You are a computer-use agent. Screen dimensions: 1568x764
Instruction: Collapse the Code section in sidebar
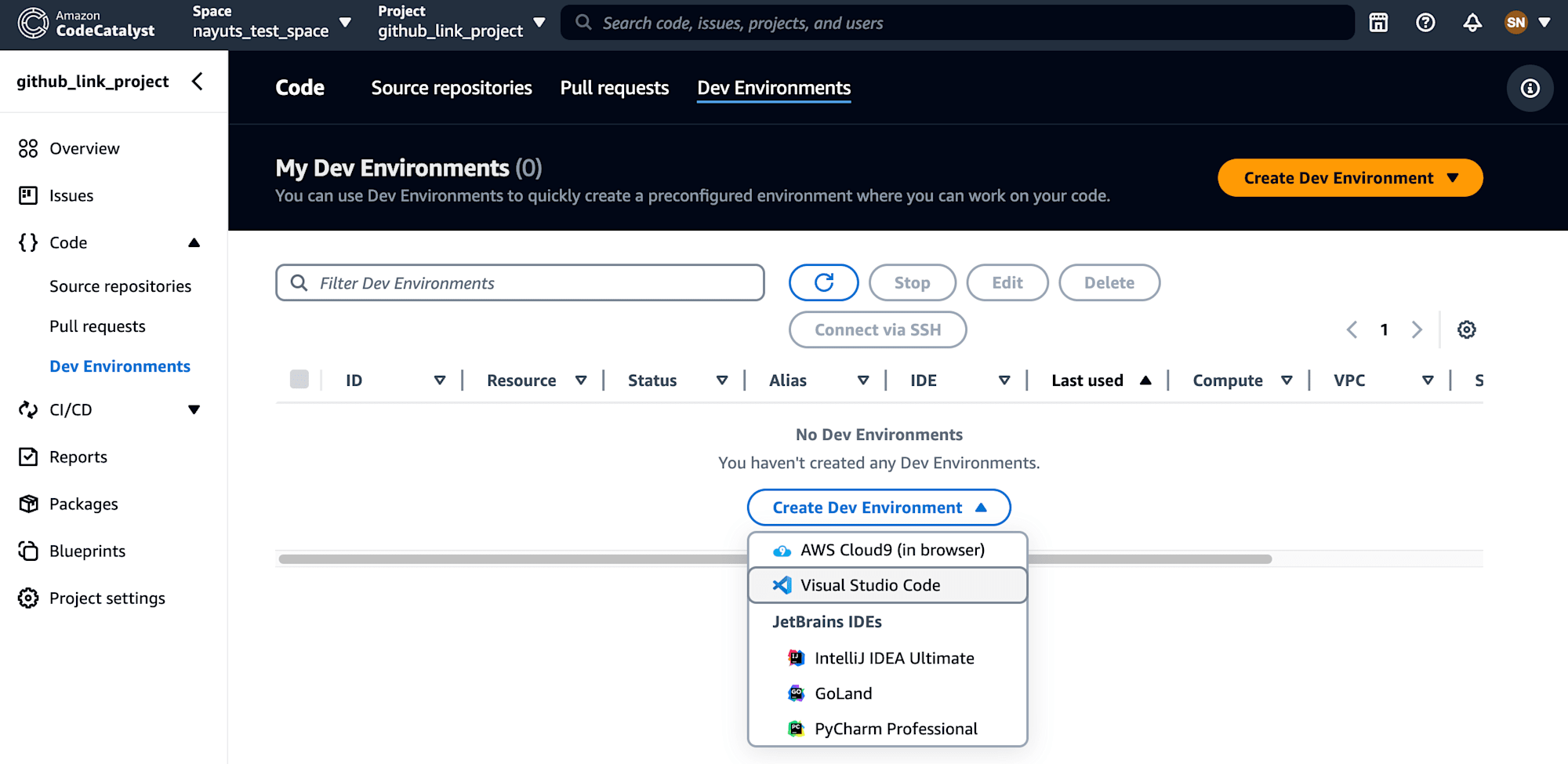tap(194, 243)
